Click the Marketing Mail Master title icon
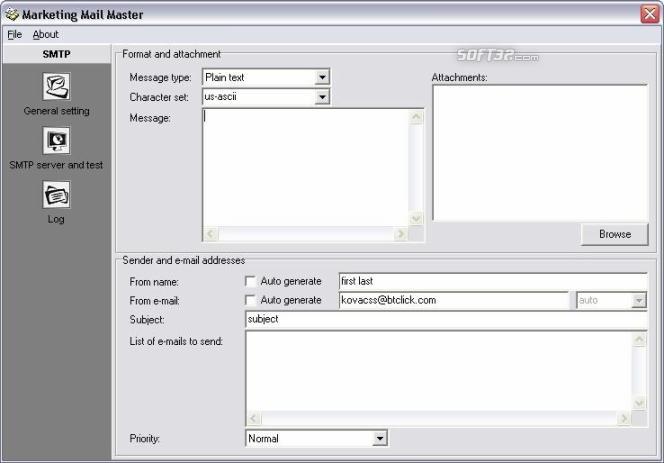The width and height of the screenshot is (664, 463). (12, 14)
